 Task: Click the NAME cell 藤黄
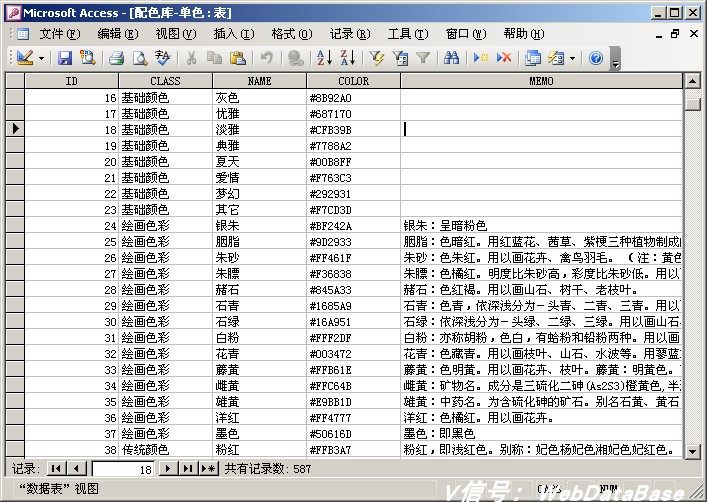coord(259,370)
